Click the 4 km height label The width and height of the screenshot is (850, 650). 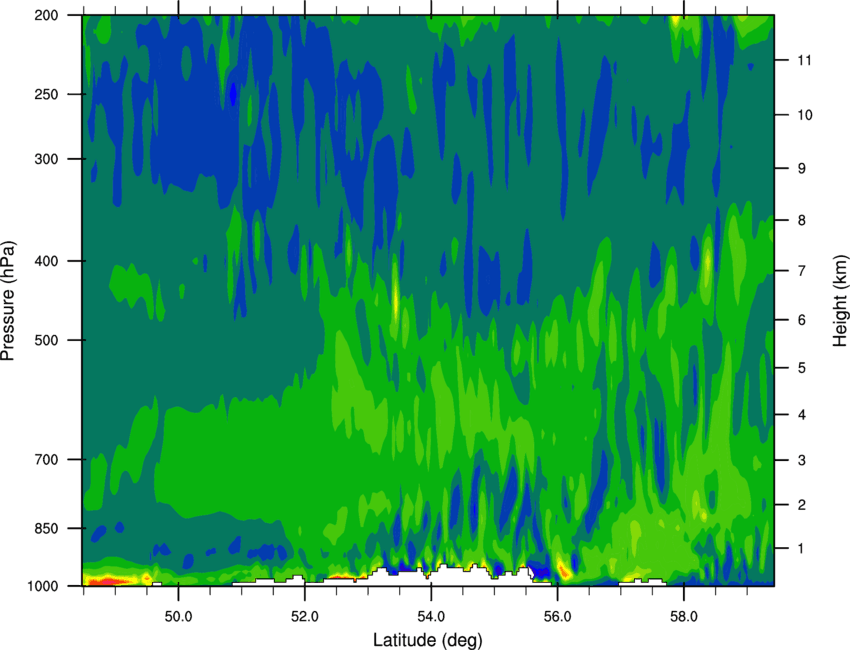pos(802,415)
